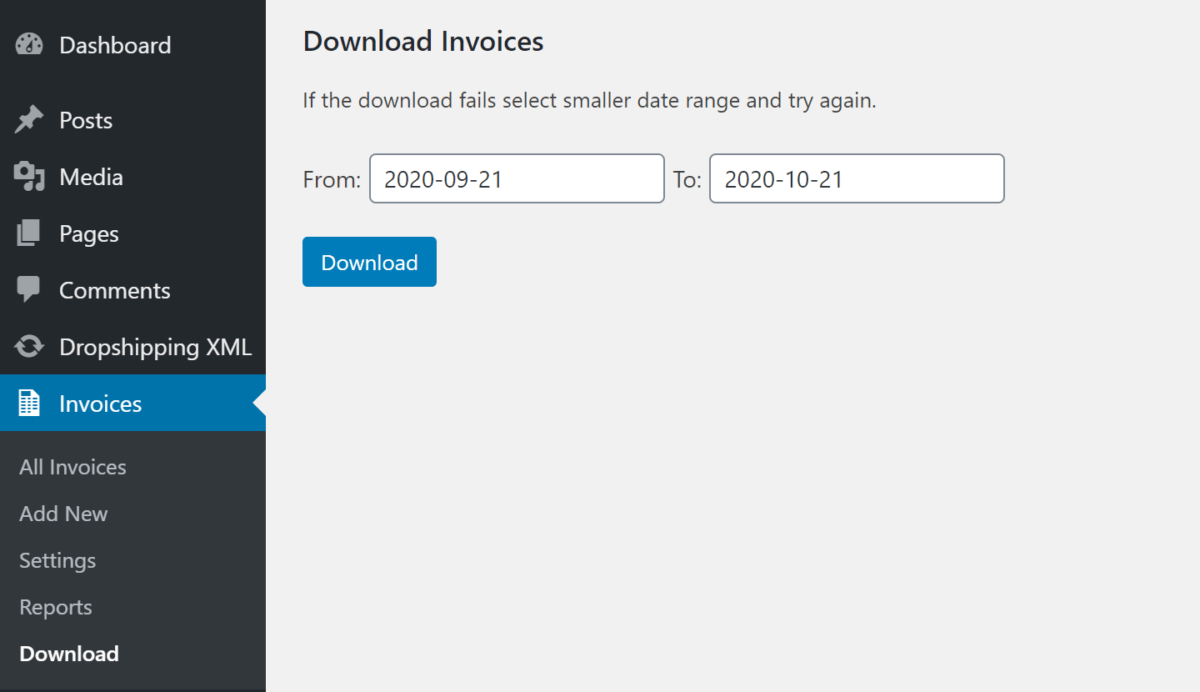
Task: Click the blue Download button
Action: click(x=369, y=261)
